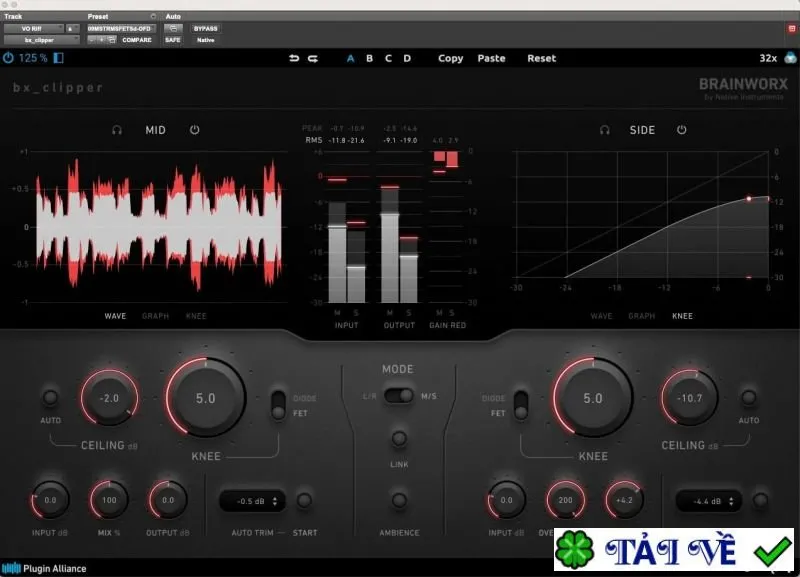The width and height of the screenshot is (800, 577).
Task: Switch MID display to KNEE view
Action: click(x=196, y=316)
